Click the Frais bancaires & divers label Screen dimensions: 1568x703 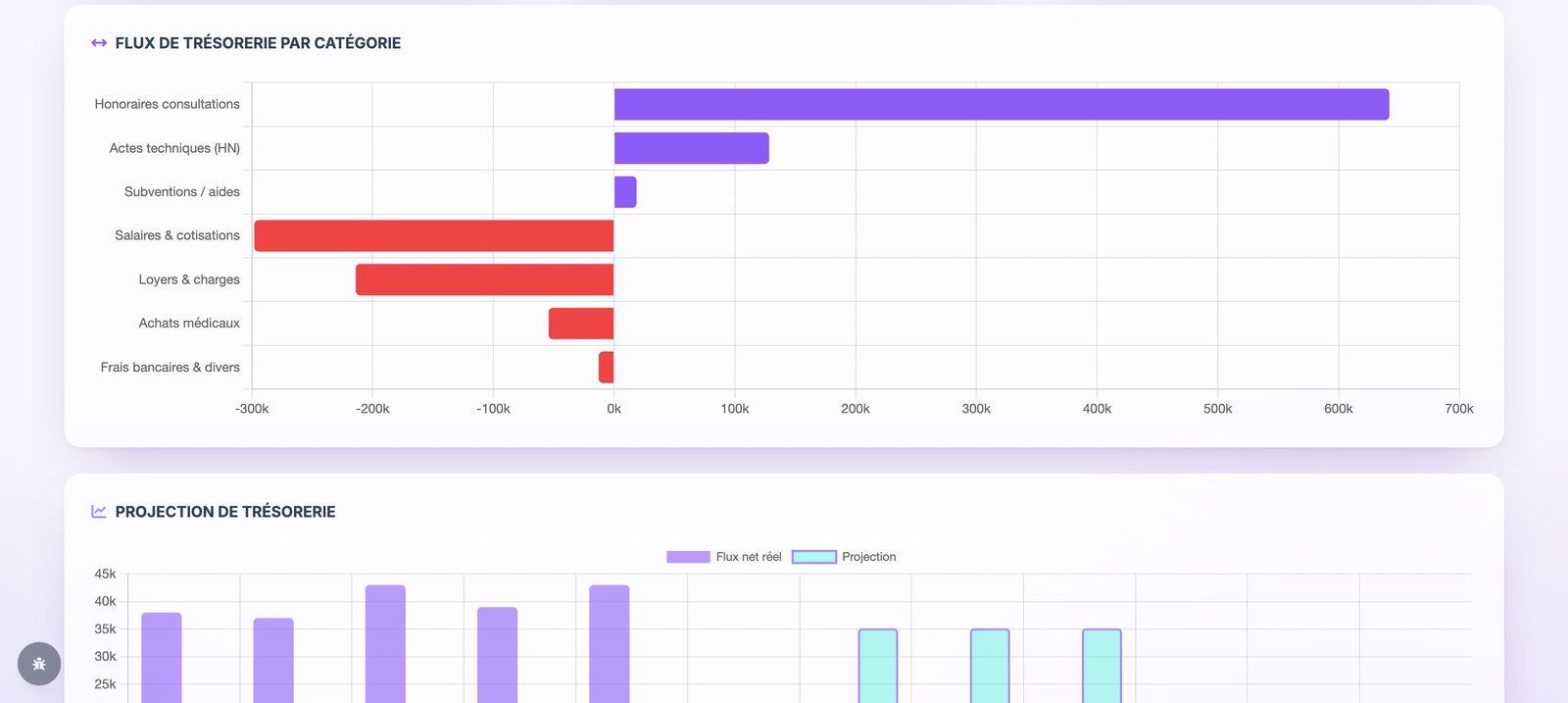click(x=171, y=368)
